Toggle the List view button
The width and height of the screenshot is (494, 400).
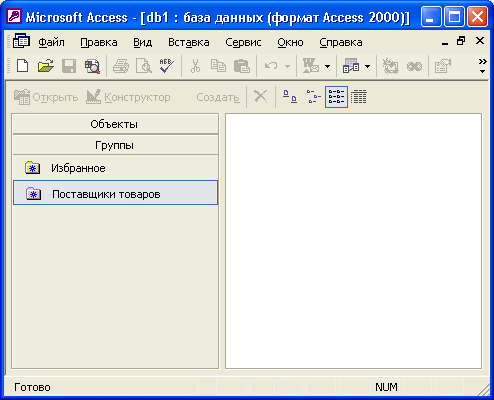pos(336,97)
